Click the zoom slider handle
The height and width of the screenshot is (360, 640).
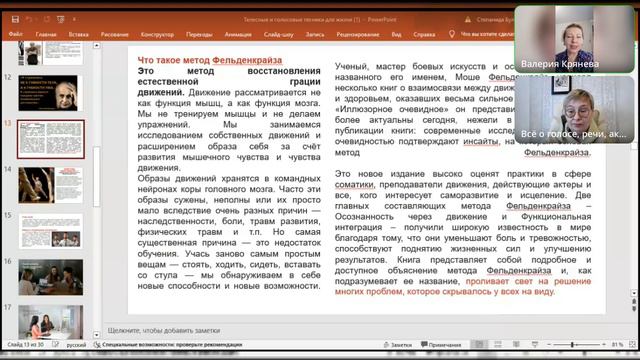572,344
